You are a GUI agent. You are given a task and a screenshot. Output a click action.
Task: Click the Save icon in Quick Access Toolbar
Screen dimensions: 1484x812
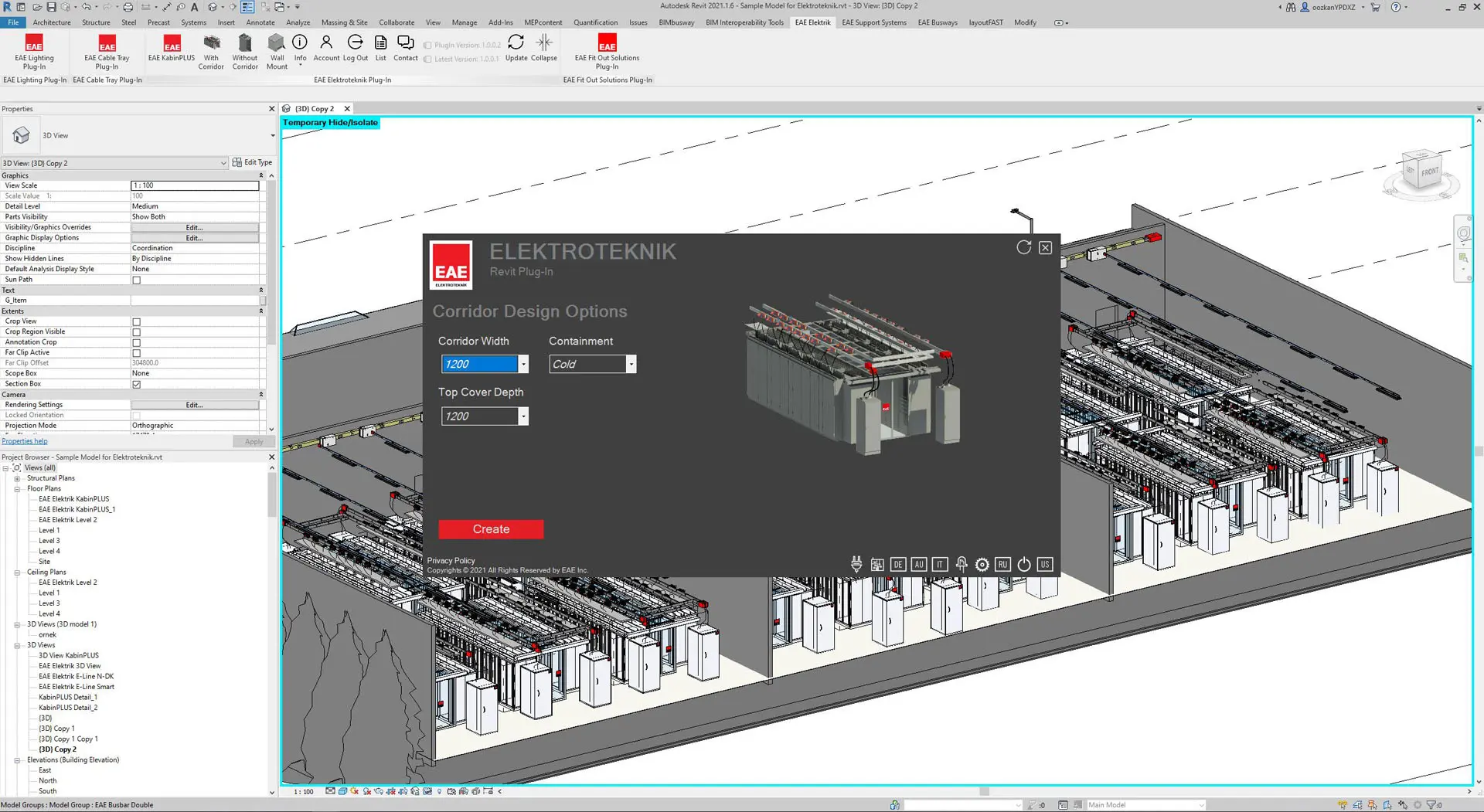pos(50,7)
